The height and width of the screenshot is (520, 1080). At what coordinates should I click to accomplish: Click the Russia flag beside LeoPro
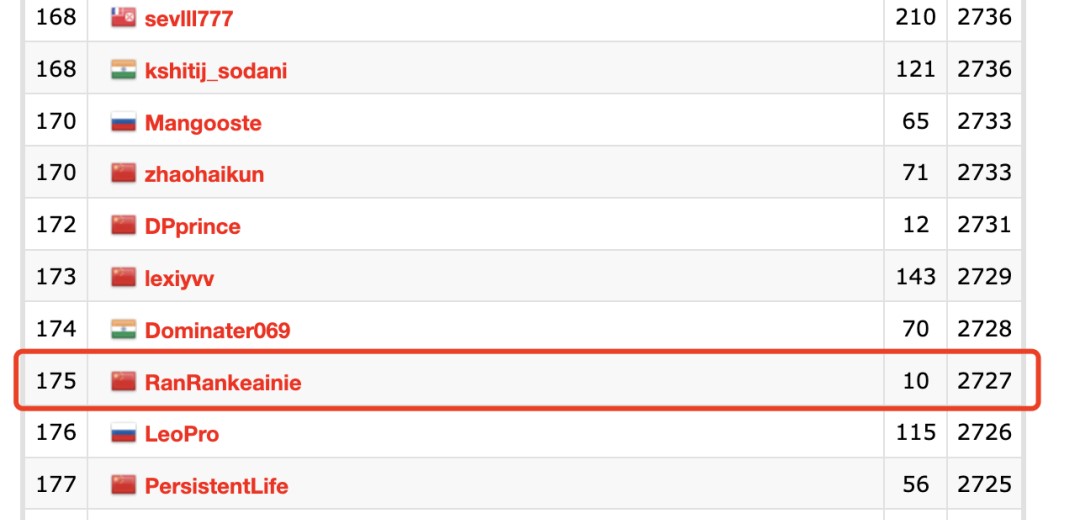pos(123,433)
